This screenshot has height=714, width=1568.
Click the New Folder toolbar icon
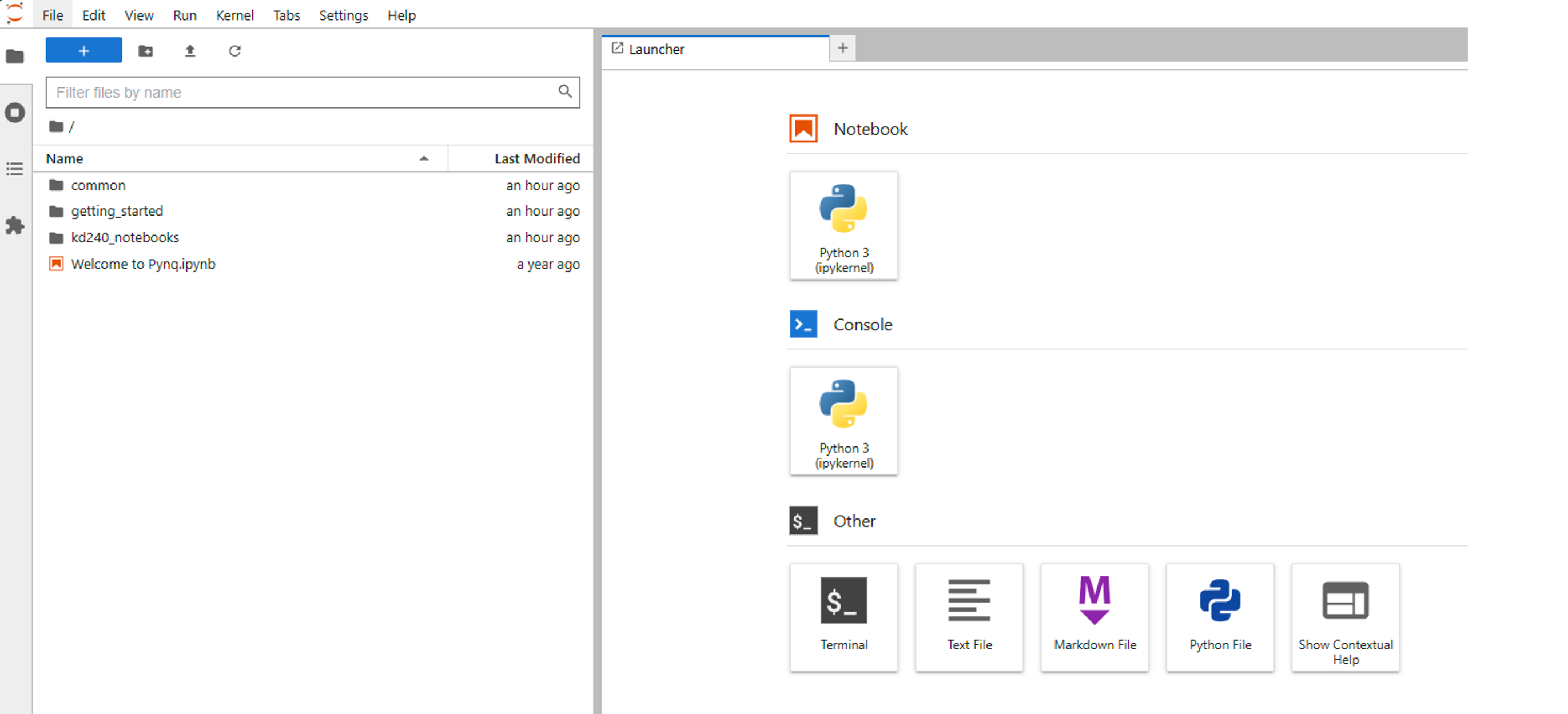145,50
